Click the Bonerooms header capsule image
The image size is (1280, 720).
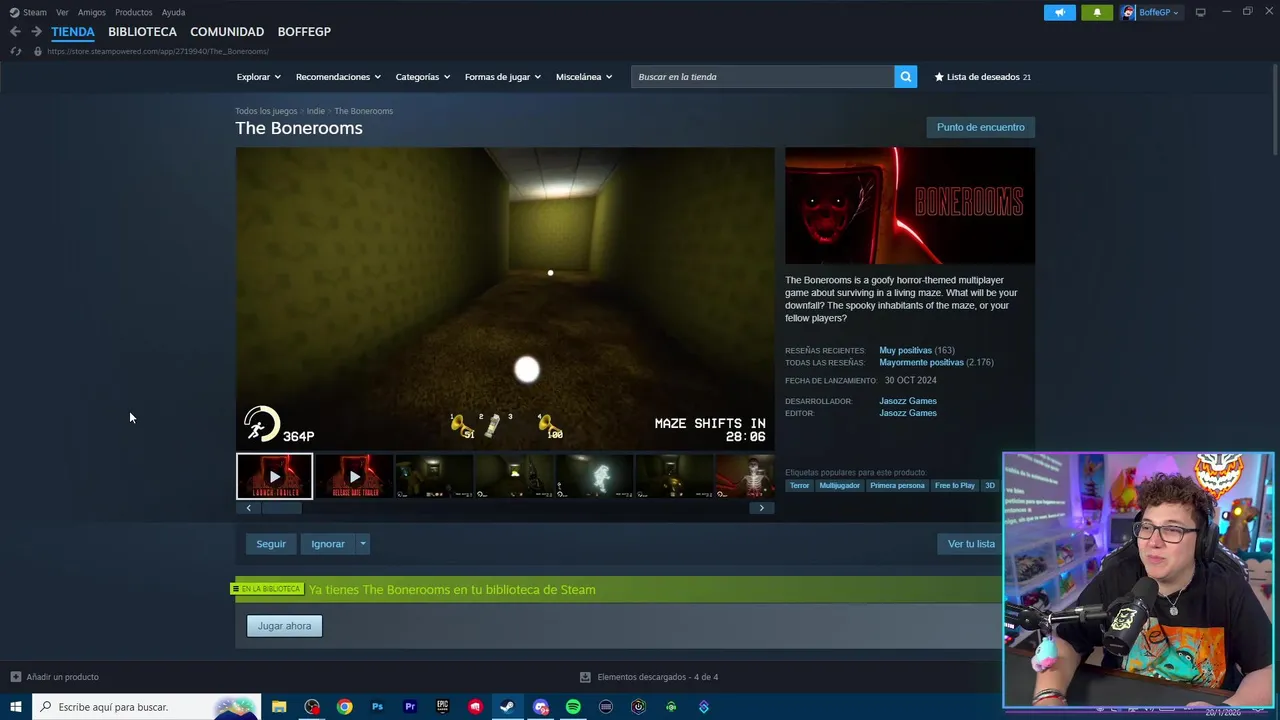pos(910,206)
